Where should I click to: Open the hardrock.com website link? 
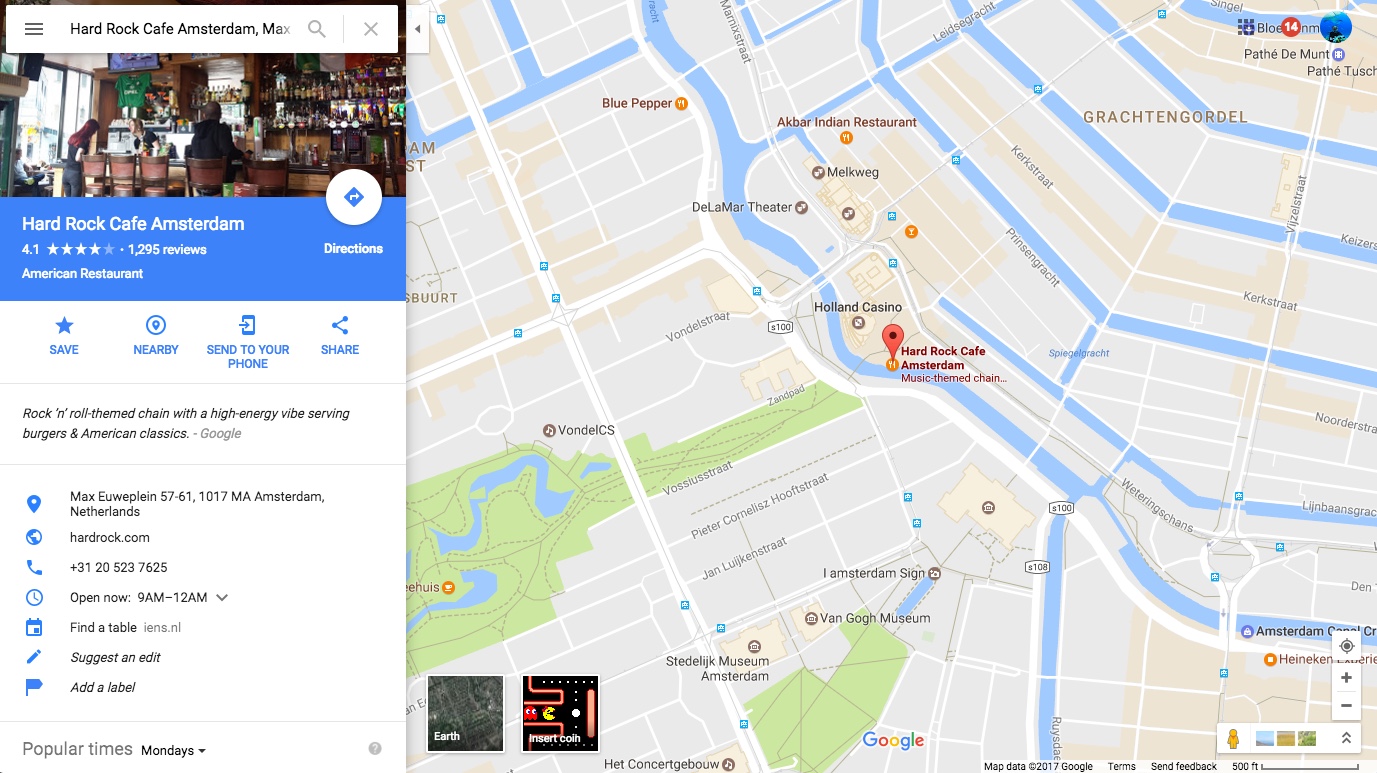click(110, 538)
